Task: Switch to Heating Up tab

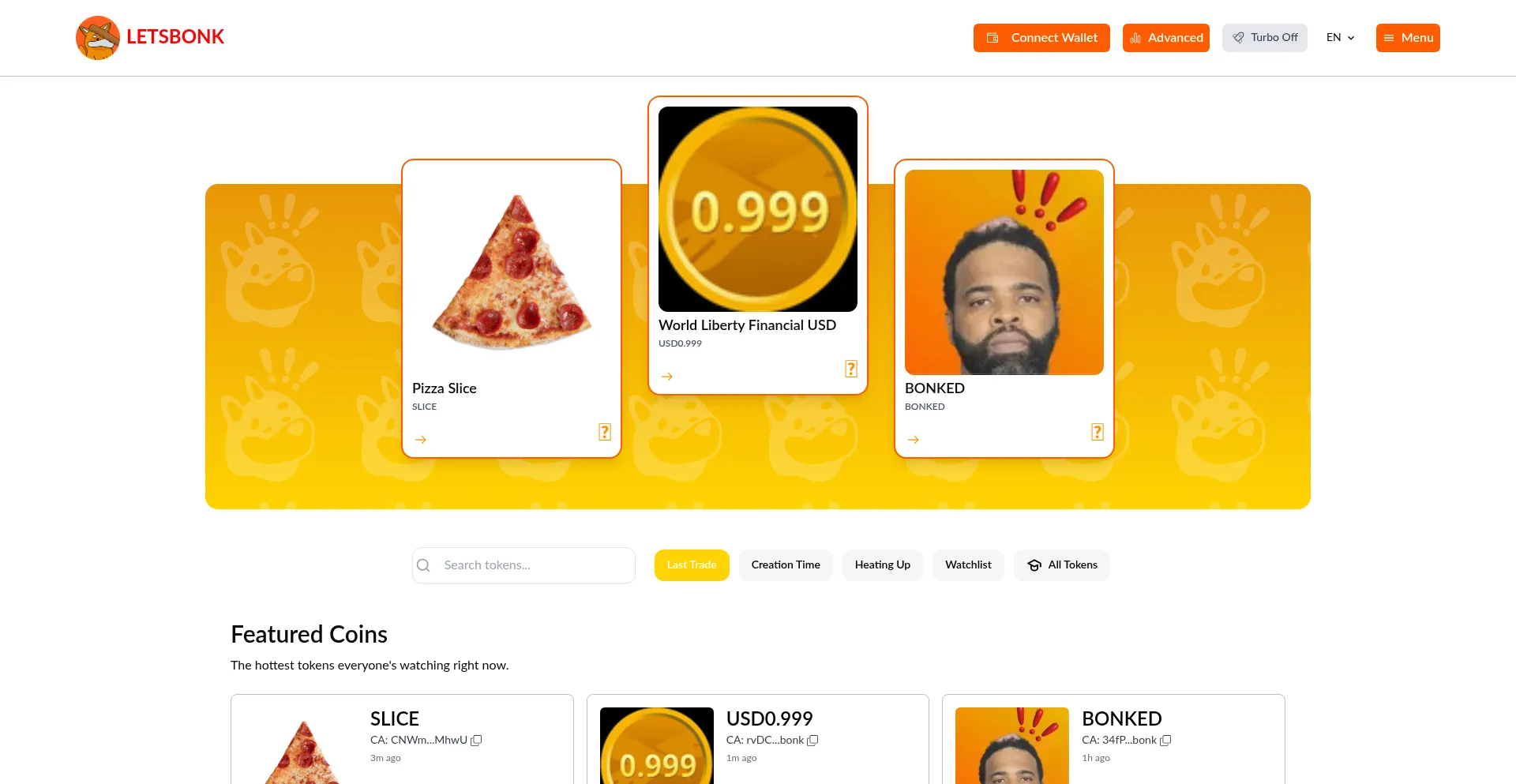Action: click(x=883, y=565)
